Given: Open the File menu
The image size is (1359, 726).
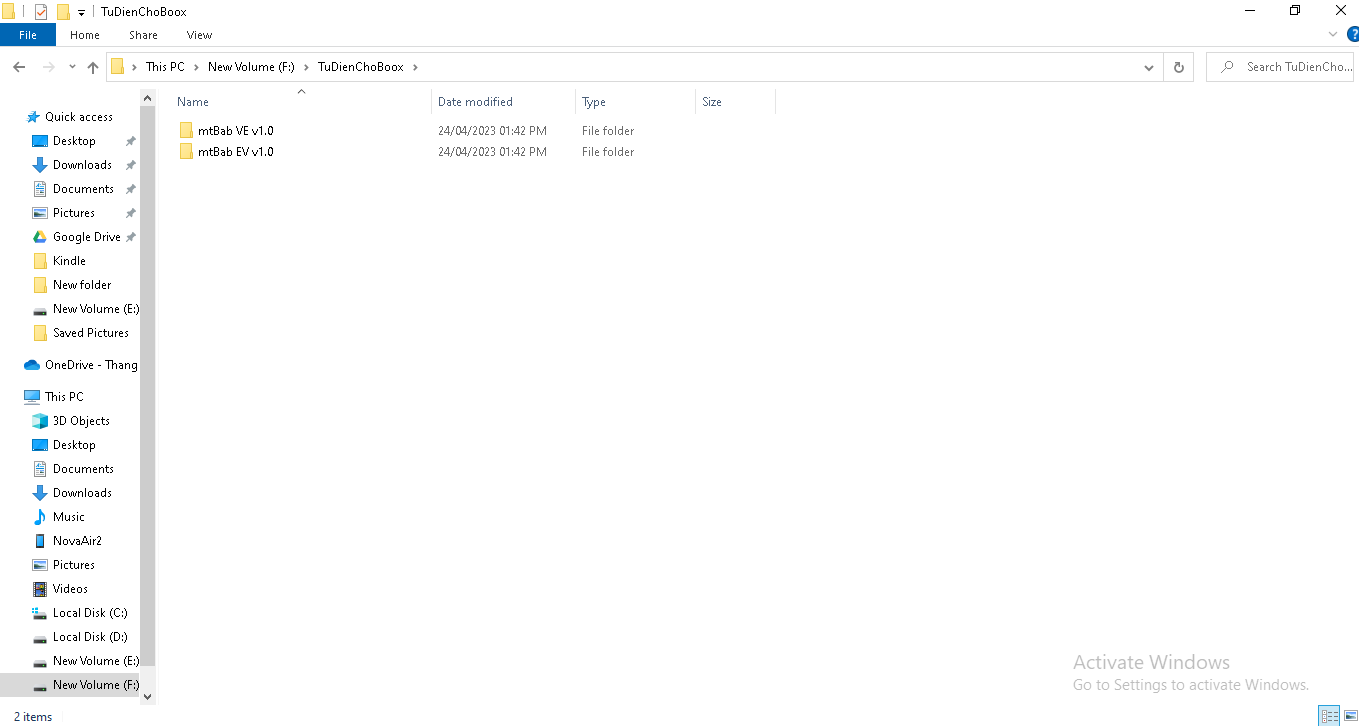Looking at the screenshot, I should (x=28, y=35).
